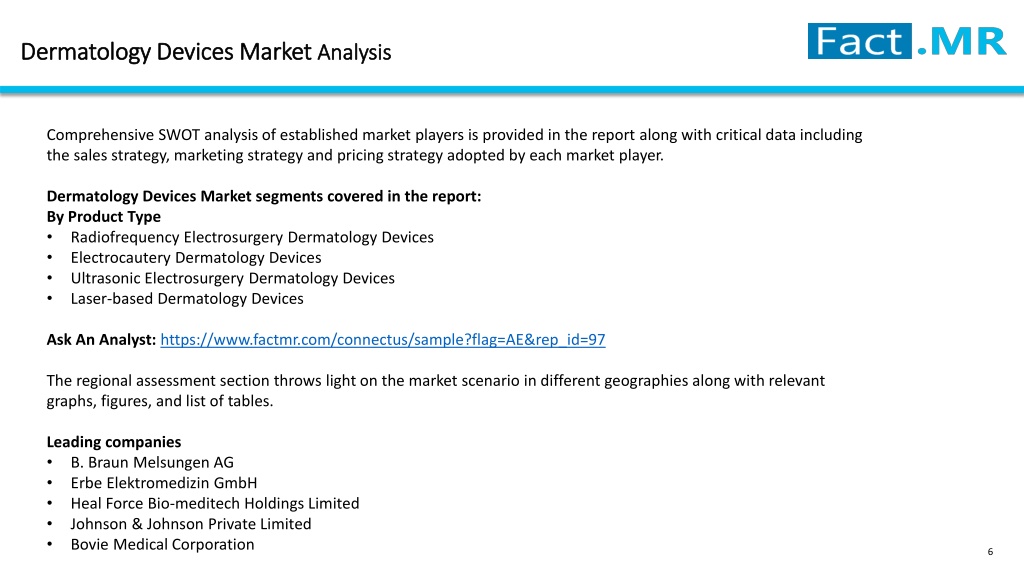Click Johnson & Johnson Private Limited entry
Image resolution: width=1024 pixels, height=576 pixels.
191,524
